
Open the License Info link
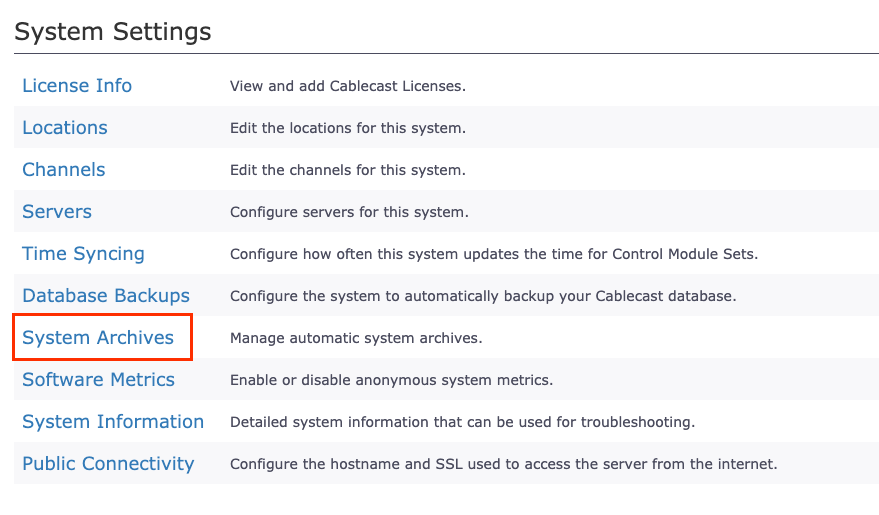point(77,86)
